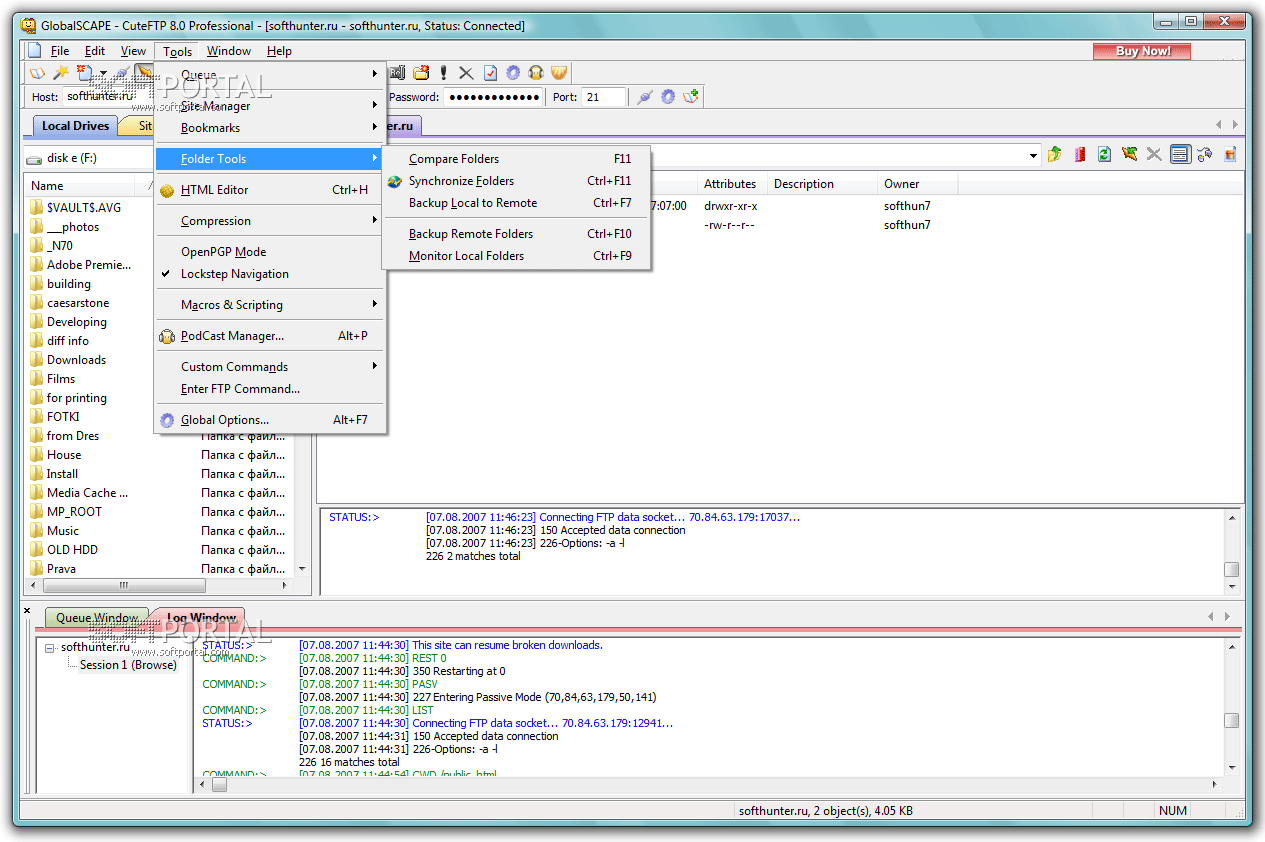Expand the Queue submenu
Screen dimensions: 1265x842
[270, 74]
